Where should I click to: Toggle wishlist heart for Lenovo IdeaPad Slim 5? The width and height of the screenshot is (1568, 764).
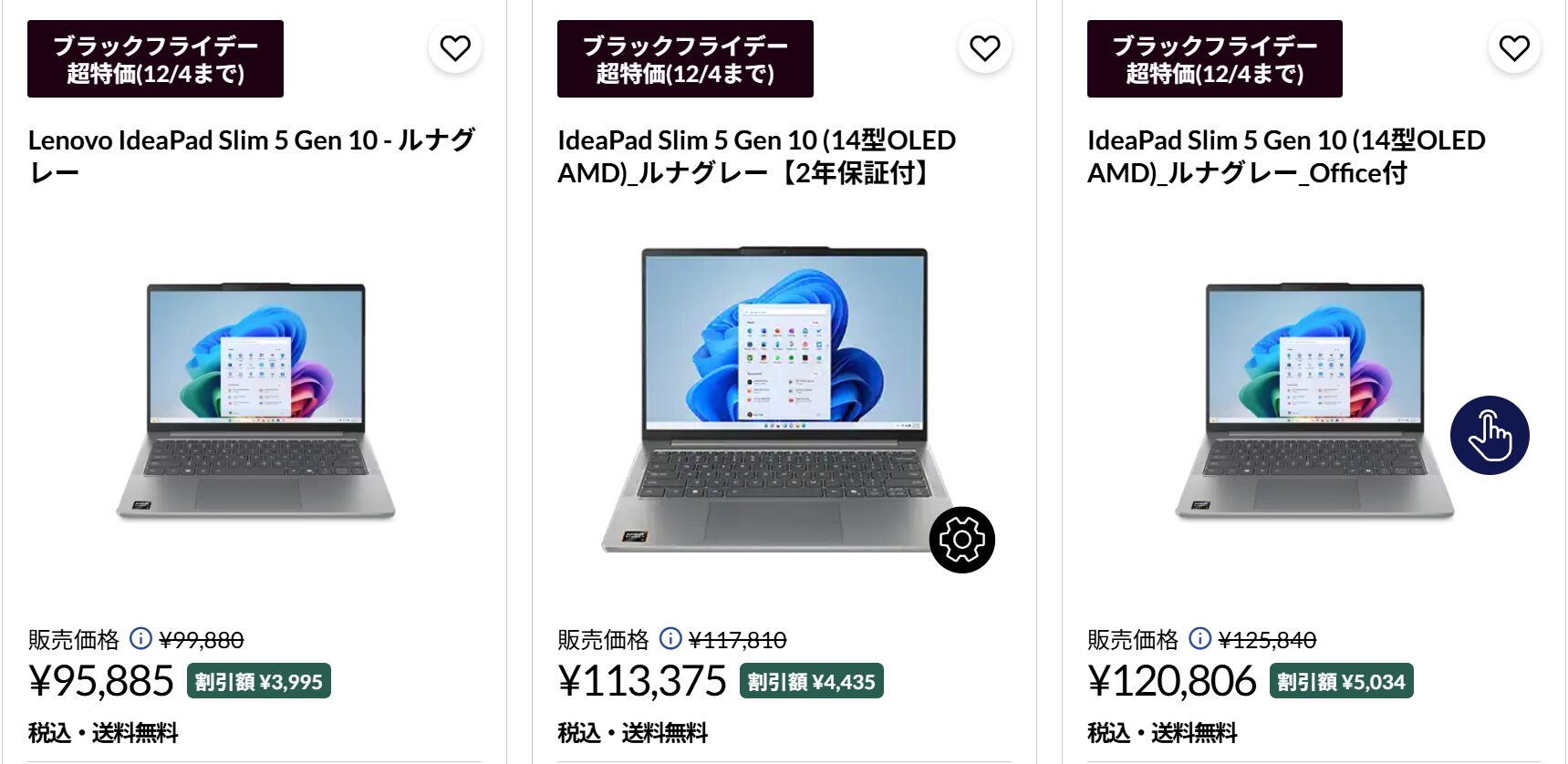tap(455, 47)
